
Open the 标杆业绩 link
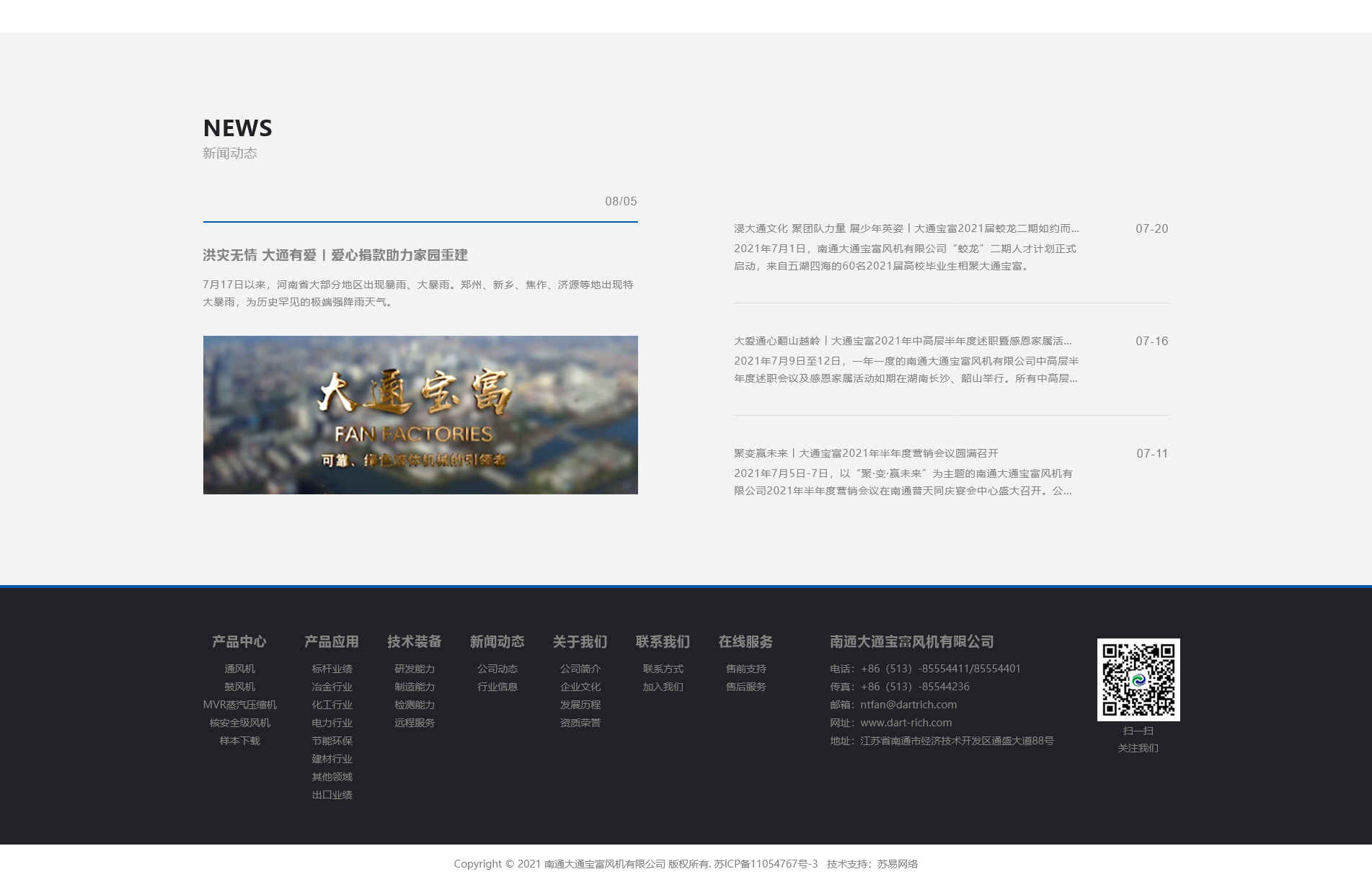332,669
